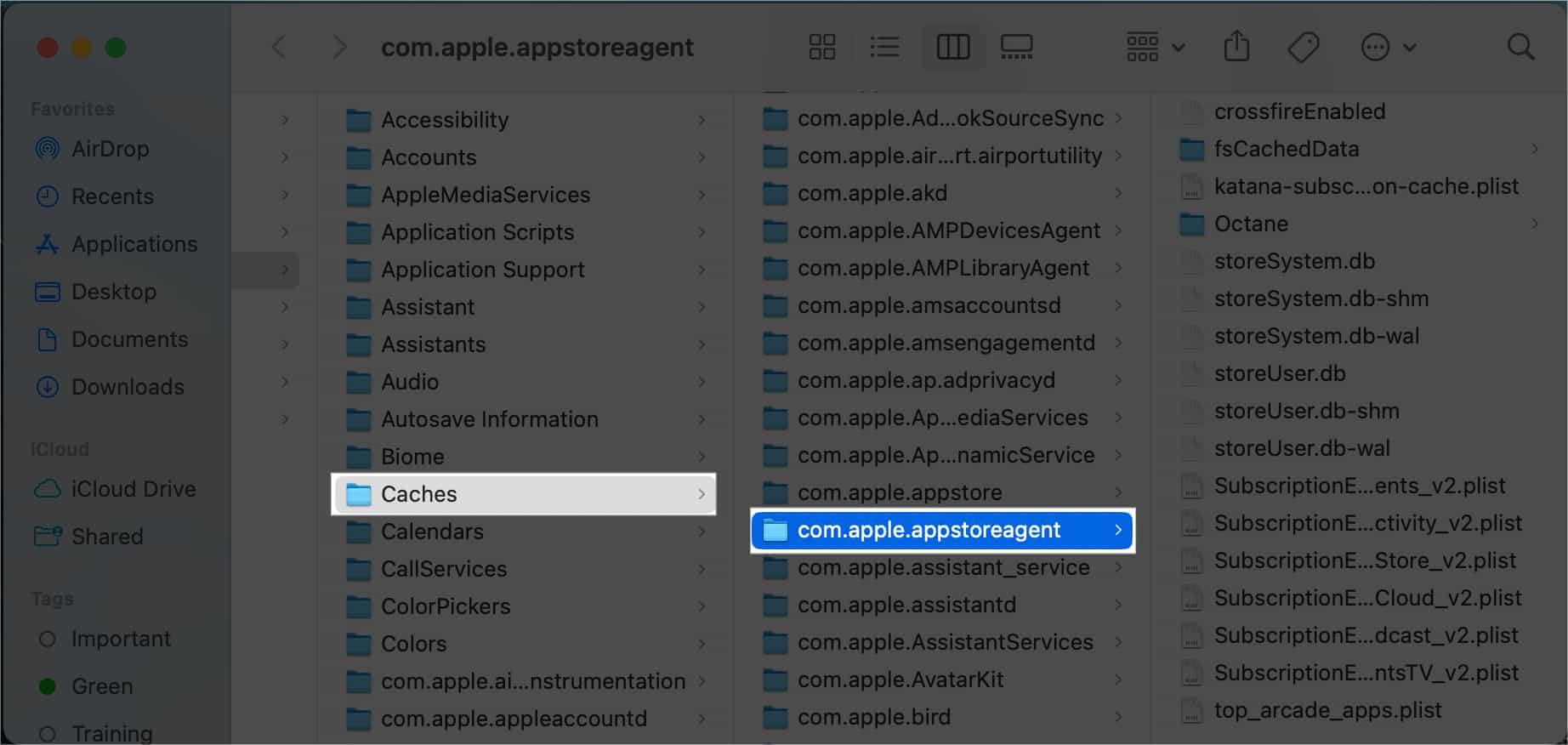Select the storeSystem.db-wal file
Image resolution: width=1568 pixels, height=745 pixels.
1359,336
